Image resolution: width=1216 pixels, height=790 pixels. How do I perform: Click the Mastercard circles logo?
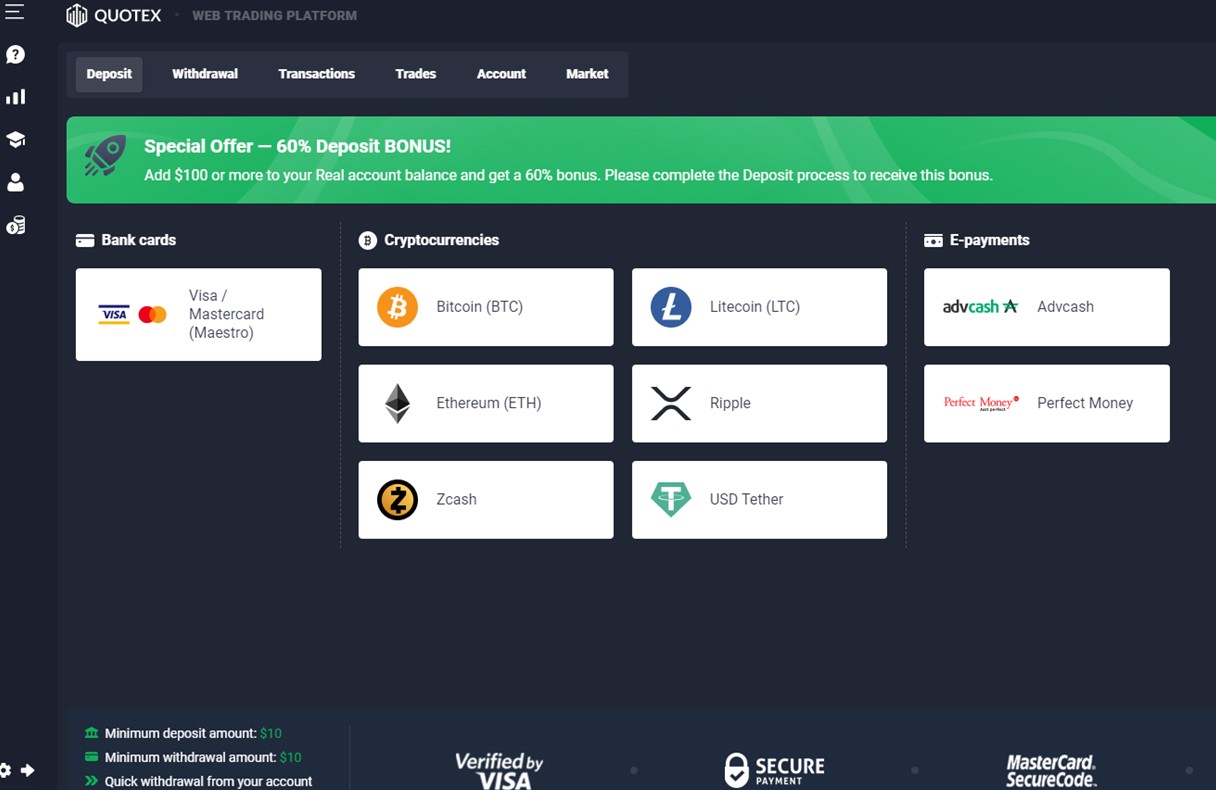point(152,315)
